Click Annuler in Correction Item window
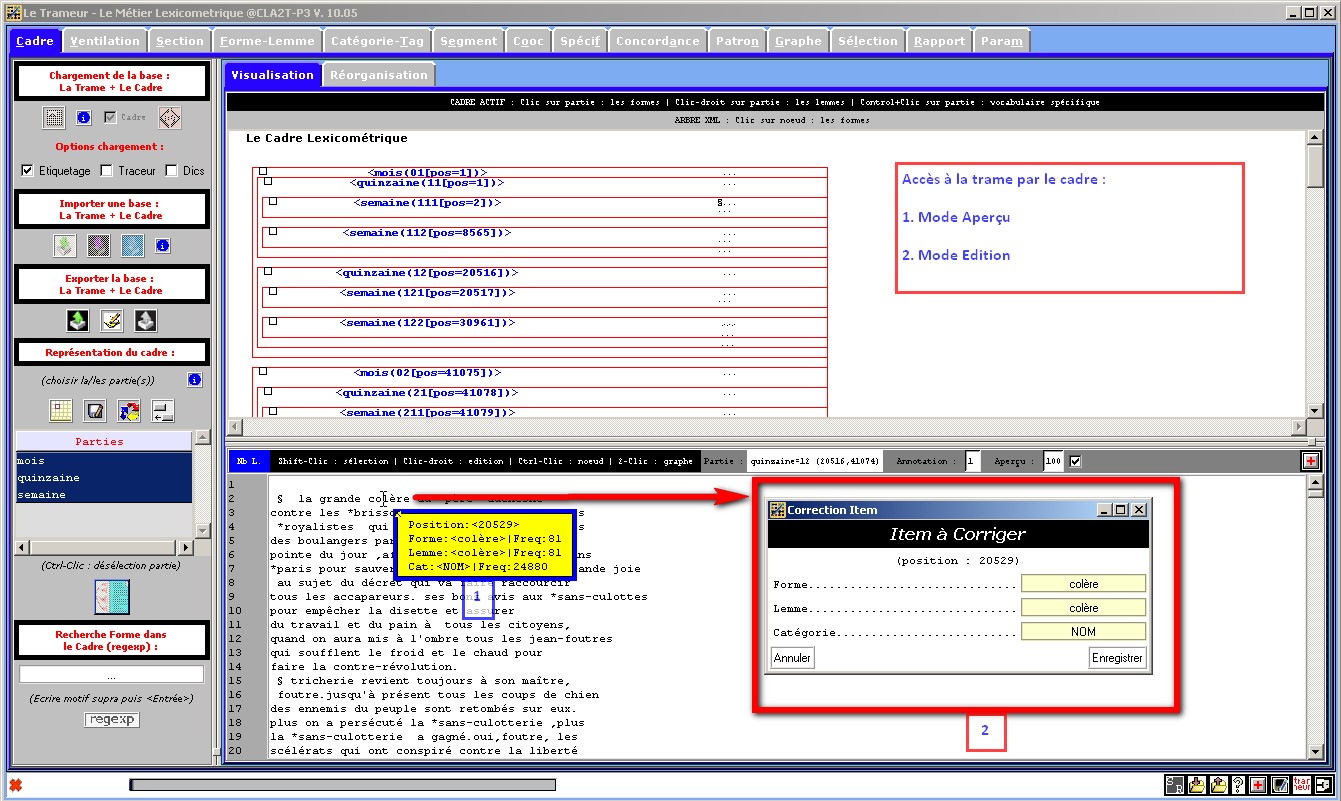This screenshot has height=801, width=1341. click(793, 658)
